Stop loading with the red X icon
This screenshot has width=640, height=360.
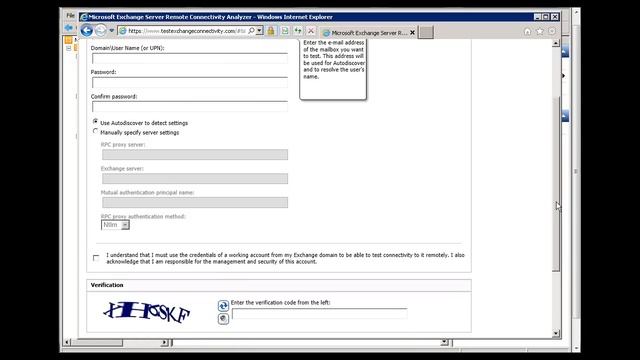[x=311, y=31]
